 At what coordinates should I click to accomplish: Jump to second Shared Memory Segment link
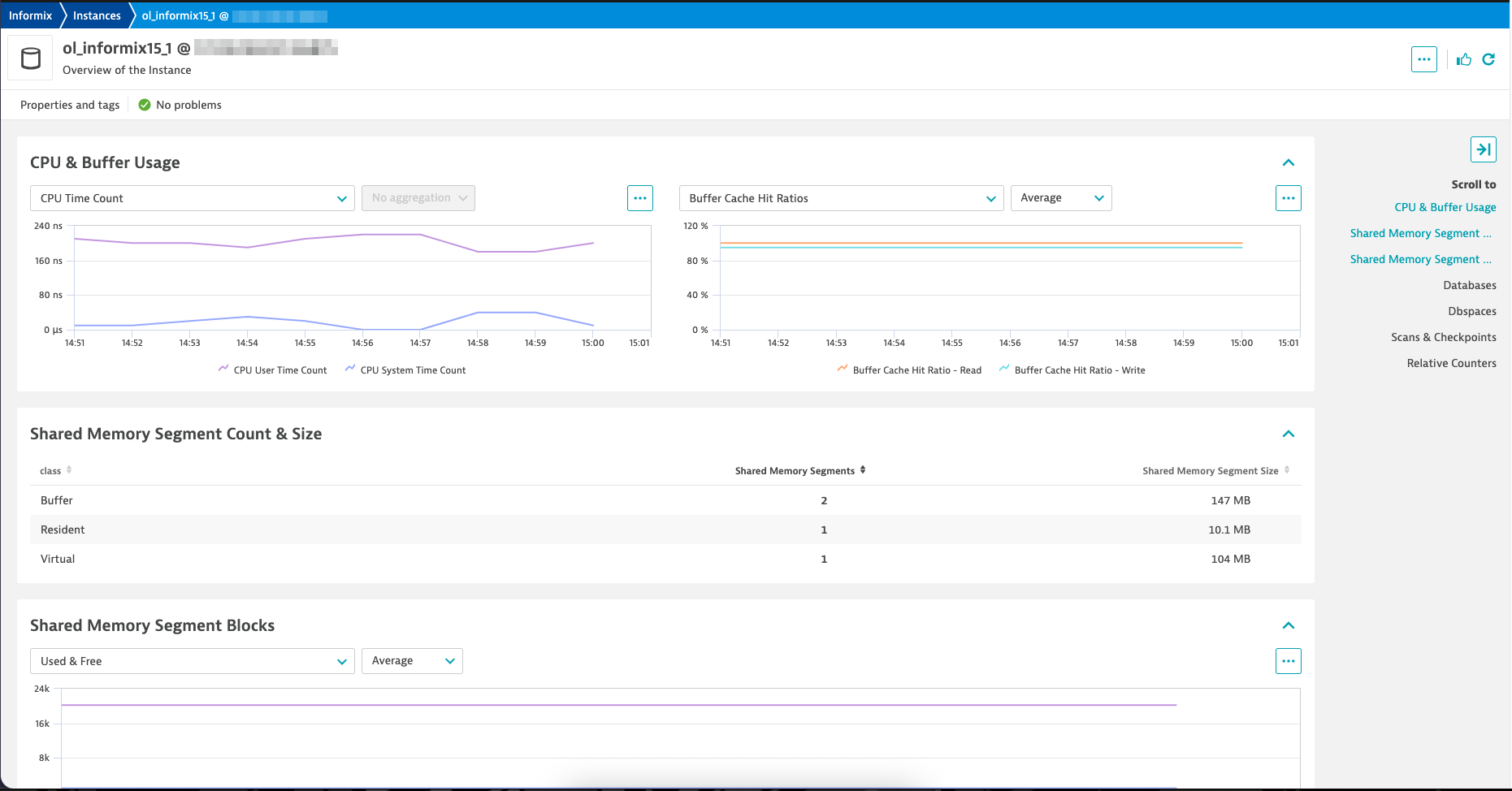click(1421, 259)
